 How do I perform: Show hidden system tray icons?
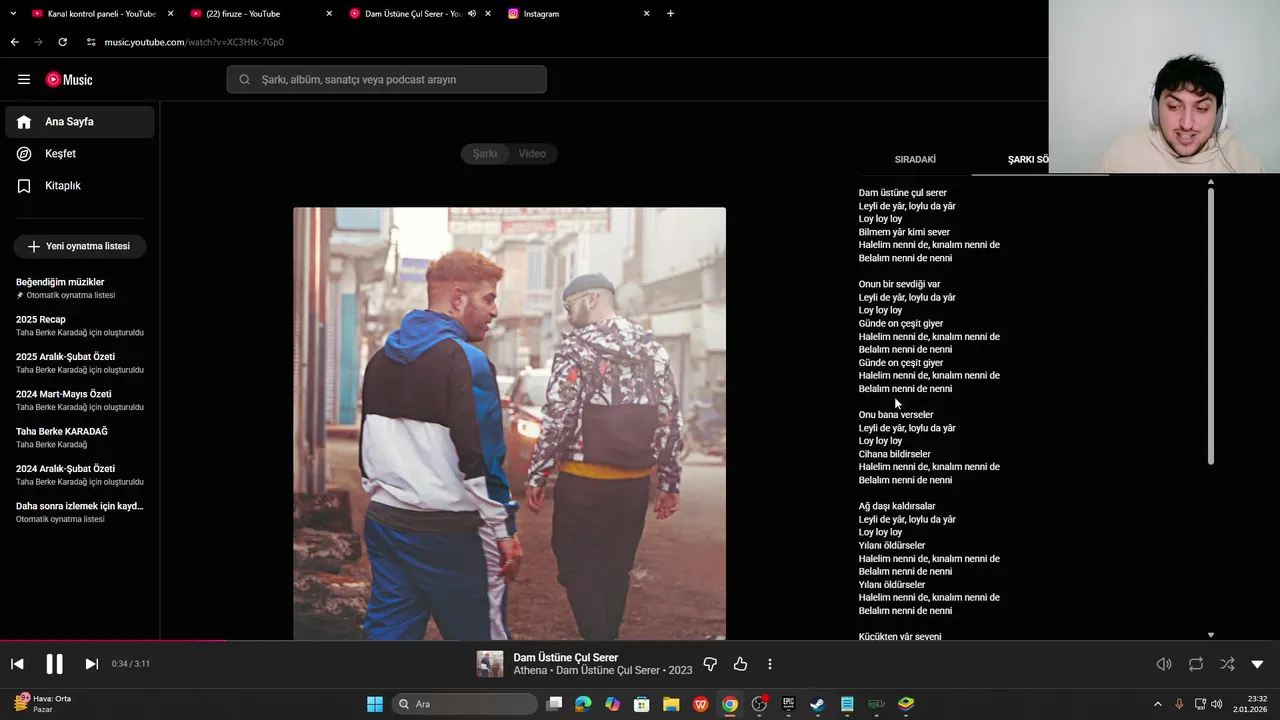1158,704
